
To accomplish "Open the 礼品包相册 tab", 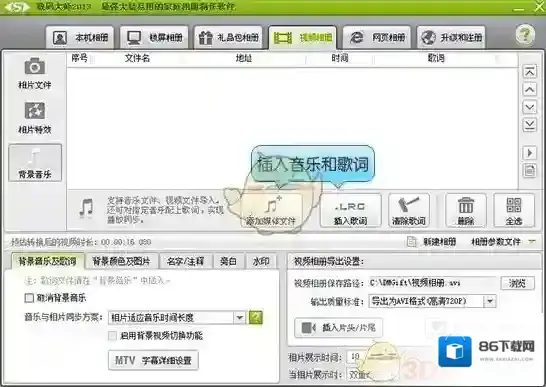I will 228,37.
